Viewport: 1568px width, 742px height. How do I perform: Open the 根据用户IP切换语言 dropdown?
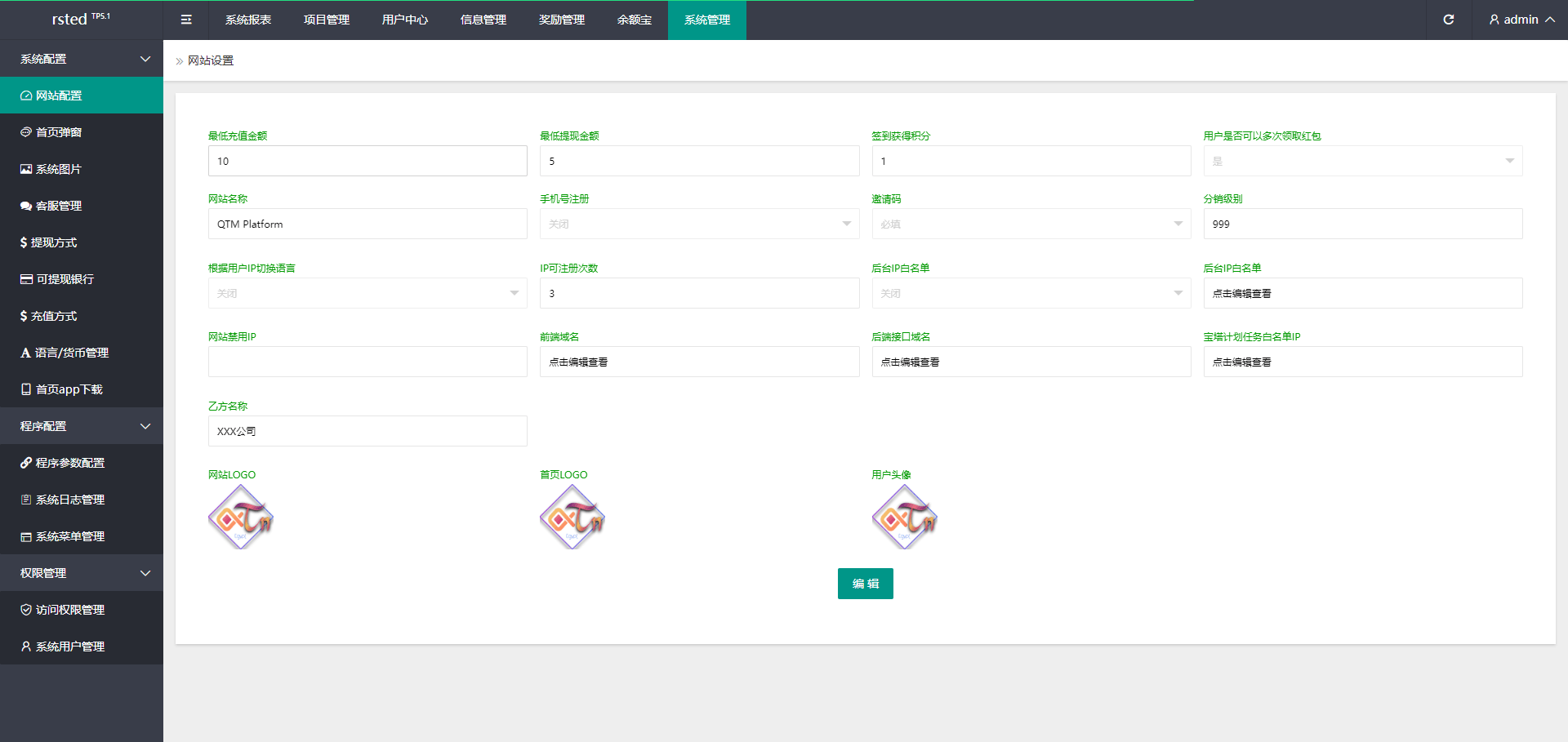tap(367, 293)
